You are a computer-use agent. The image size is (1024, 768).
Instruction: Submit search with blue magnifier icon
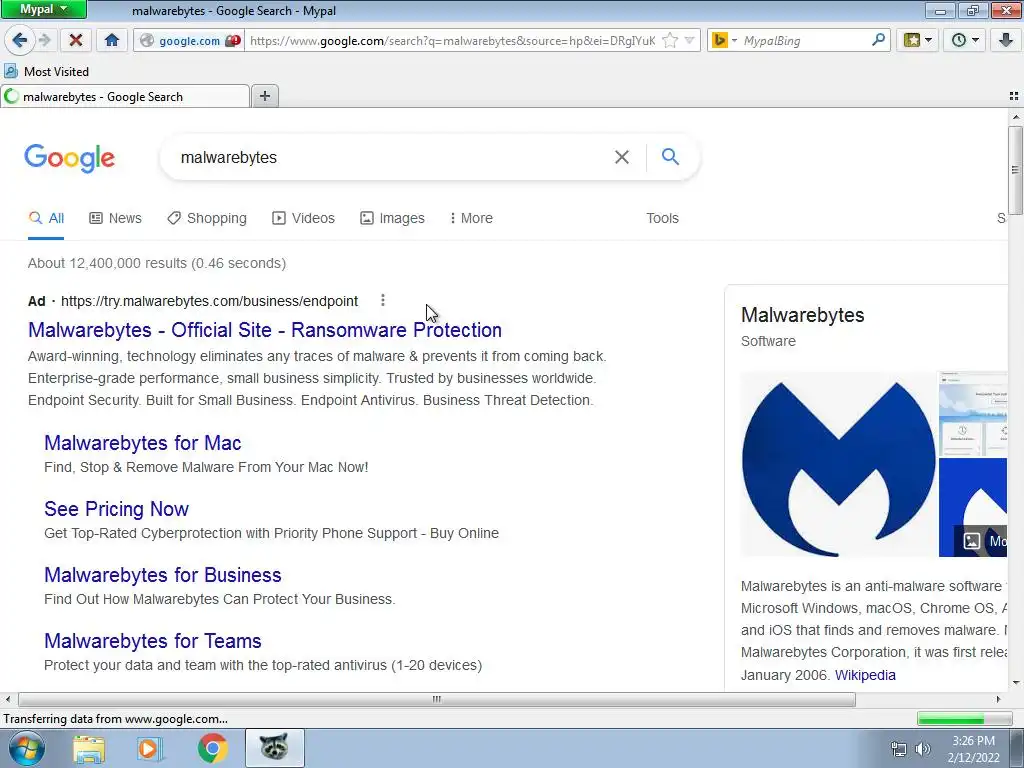coord(670,157)
